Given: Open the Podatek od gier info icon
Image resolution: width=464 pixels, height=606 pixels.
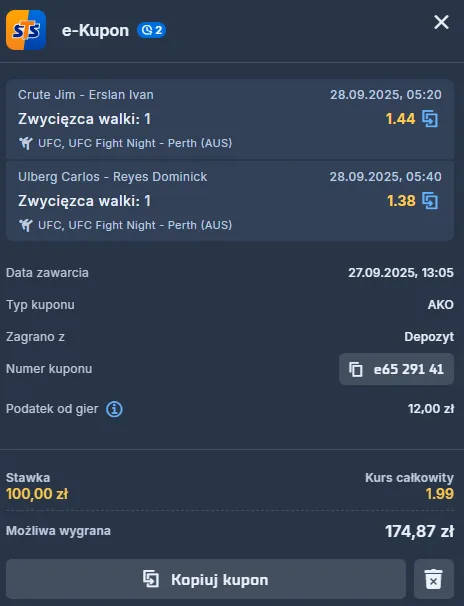Looking at the screenshot, I should point(114,409).
